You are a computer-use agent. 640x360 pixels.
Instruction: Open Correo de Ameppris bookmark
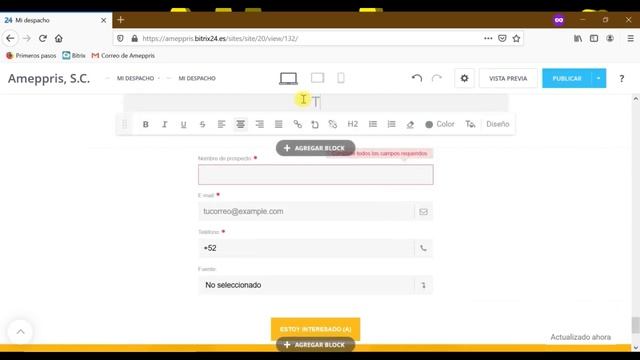tap(123, 56)
